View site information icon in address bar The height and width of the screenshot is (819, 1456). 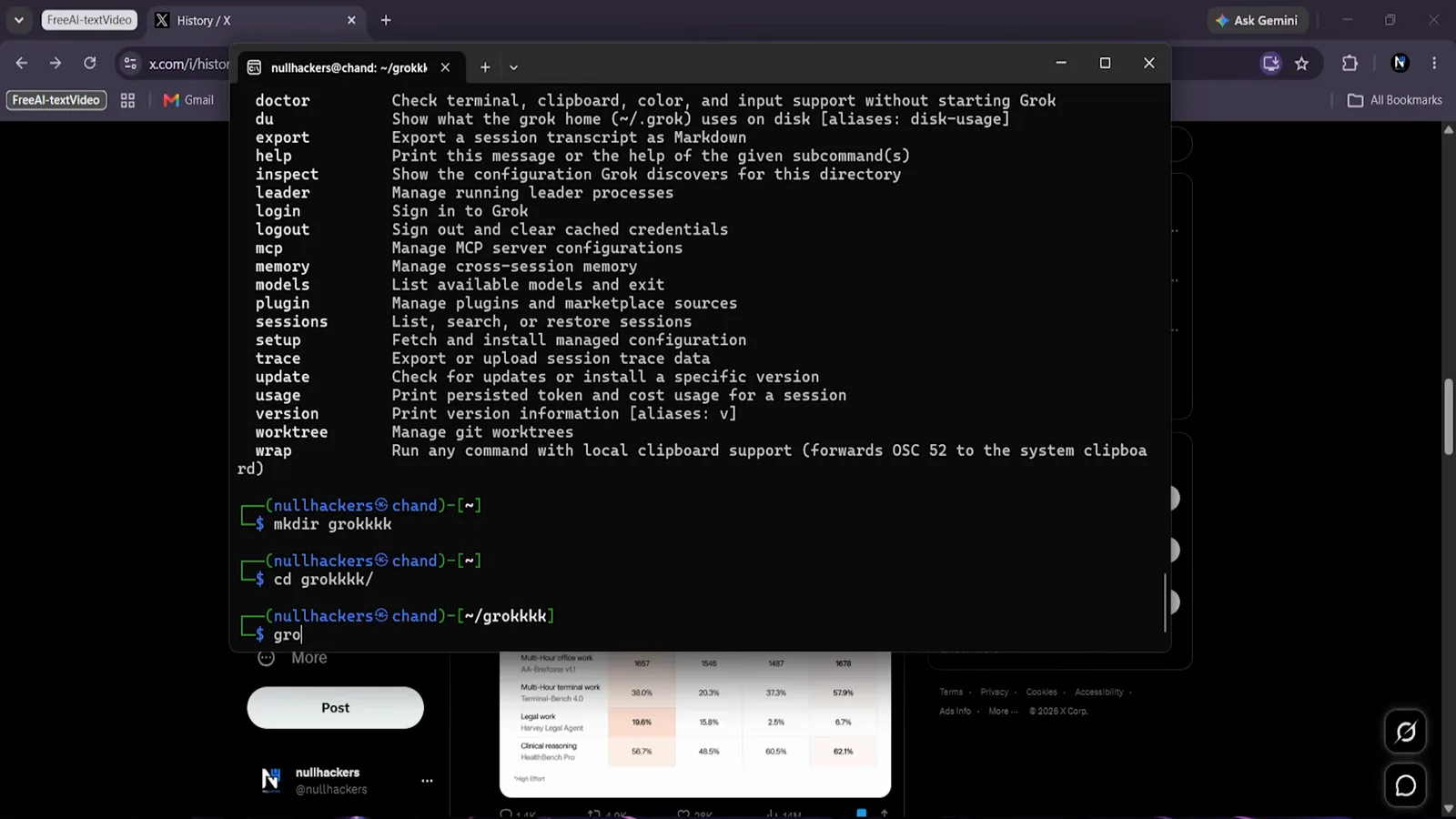[130, 63]
